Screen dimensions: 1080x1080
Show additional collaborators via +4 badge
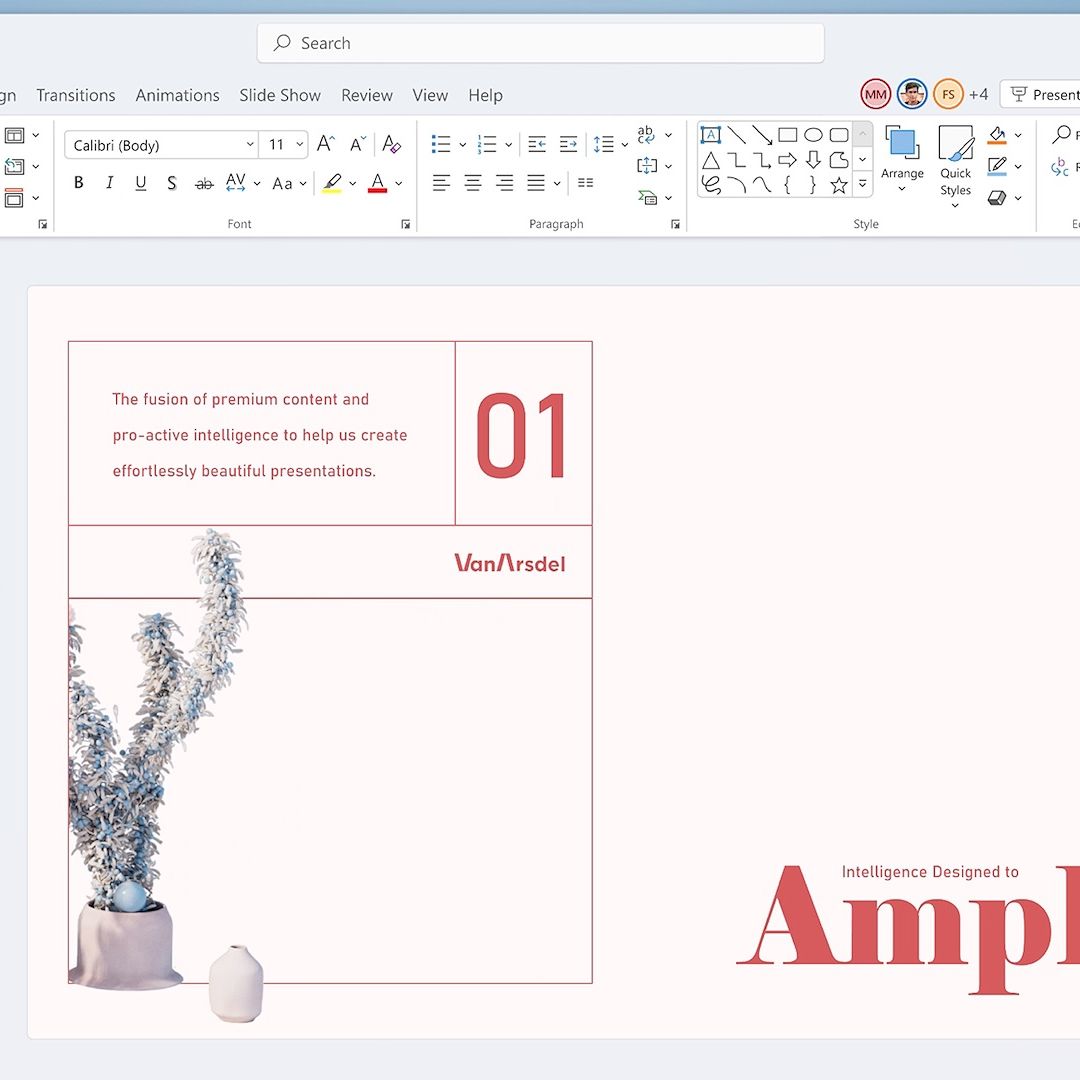click(x=979, y=93)
